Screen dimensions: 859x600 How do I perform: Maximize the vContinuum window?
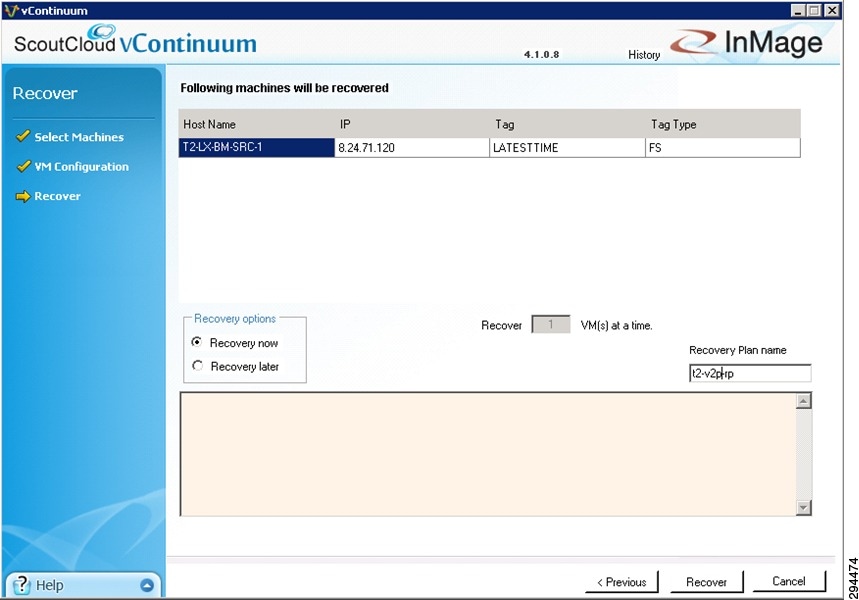(x=815, y=10)
